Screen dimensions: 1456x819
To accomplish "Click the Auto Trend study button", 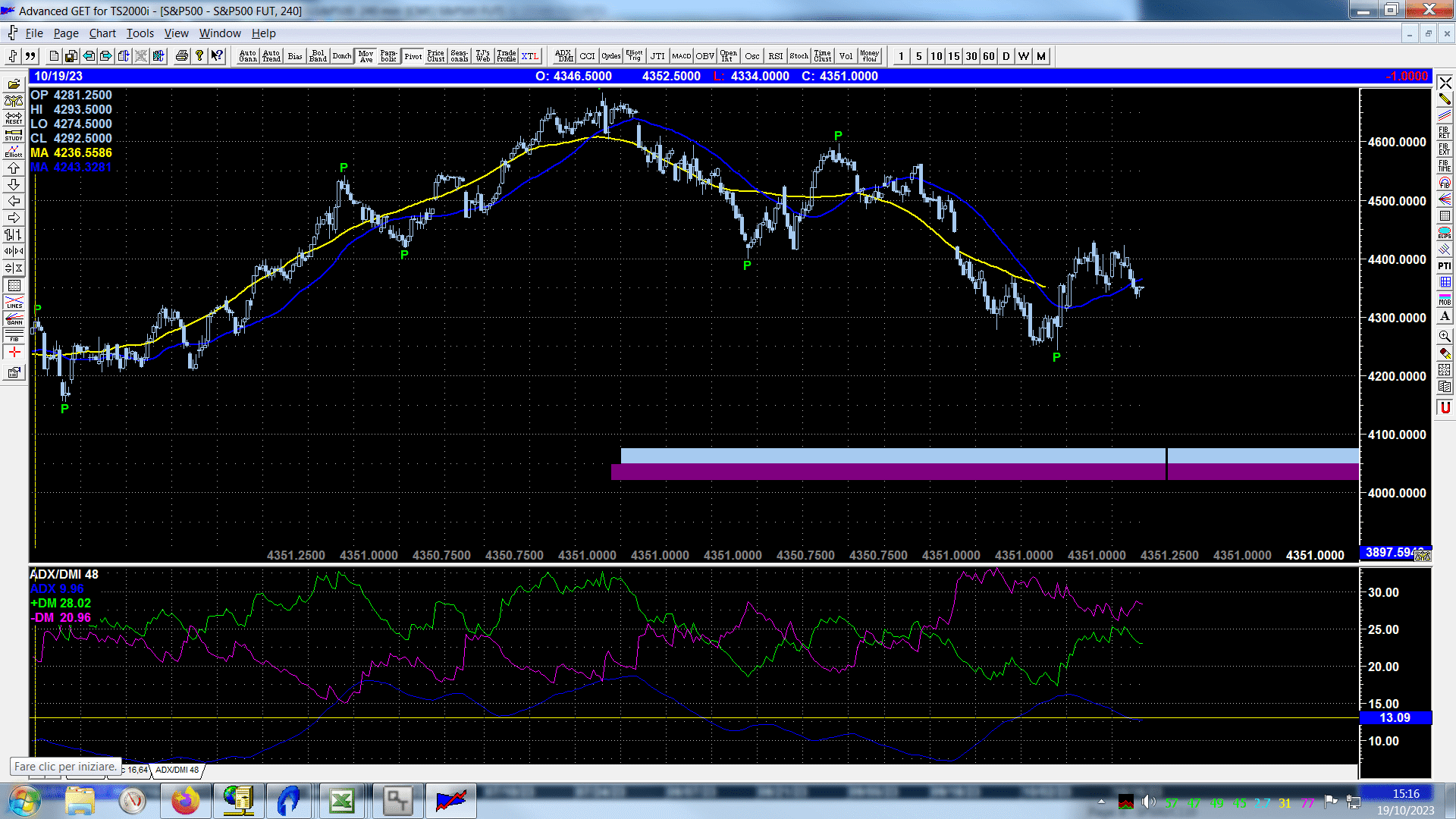I will (x=271, y=56).
